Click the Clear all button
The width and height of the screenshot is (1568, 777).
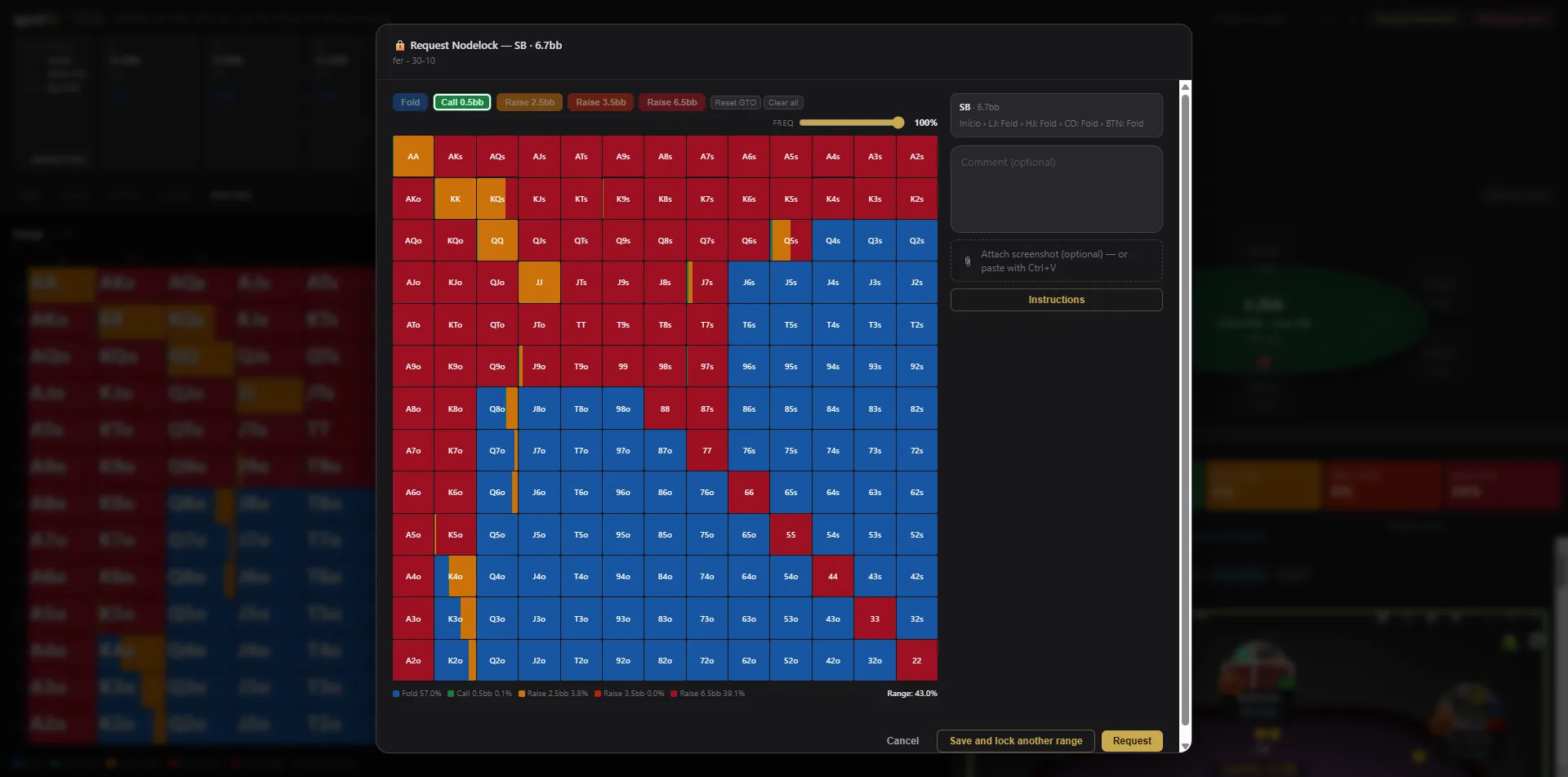pyautogui.click(x=783, y=103)
